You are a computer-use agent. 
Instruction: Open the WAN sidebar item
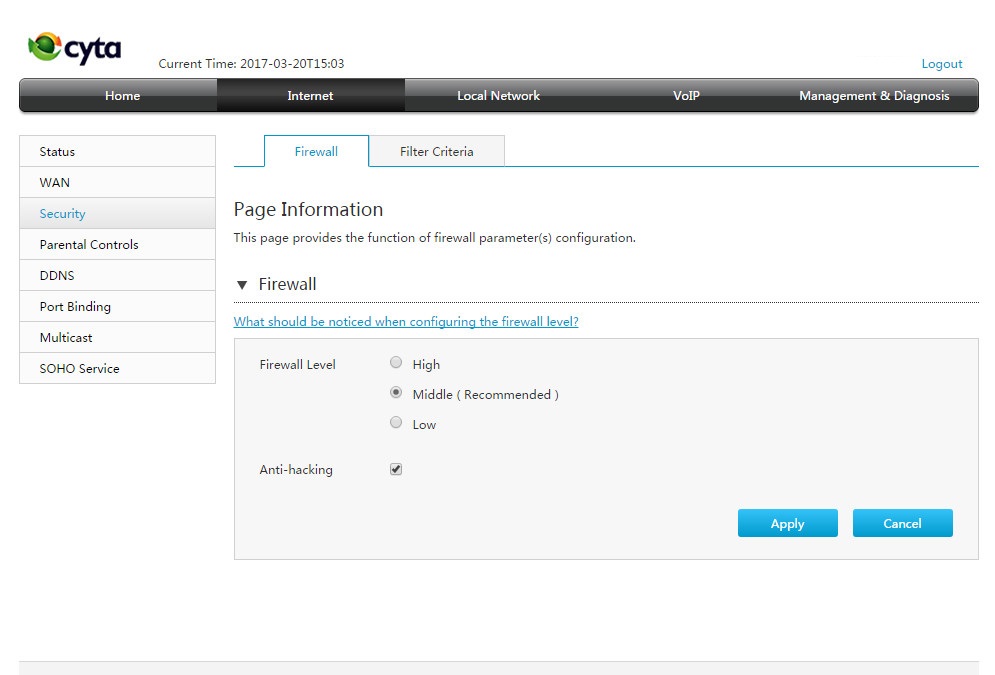(x=117, y=183)
